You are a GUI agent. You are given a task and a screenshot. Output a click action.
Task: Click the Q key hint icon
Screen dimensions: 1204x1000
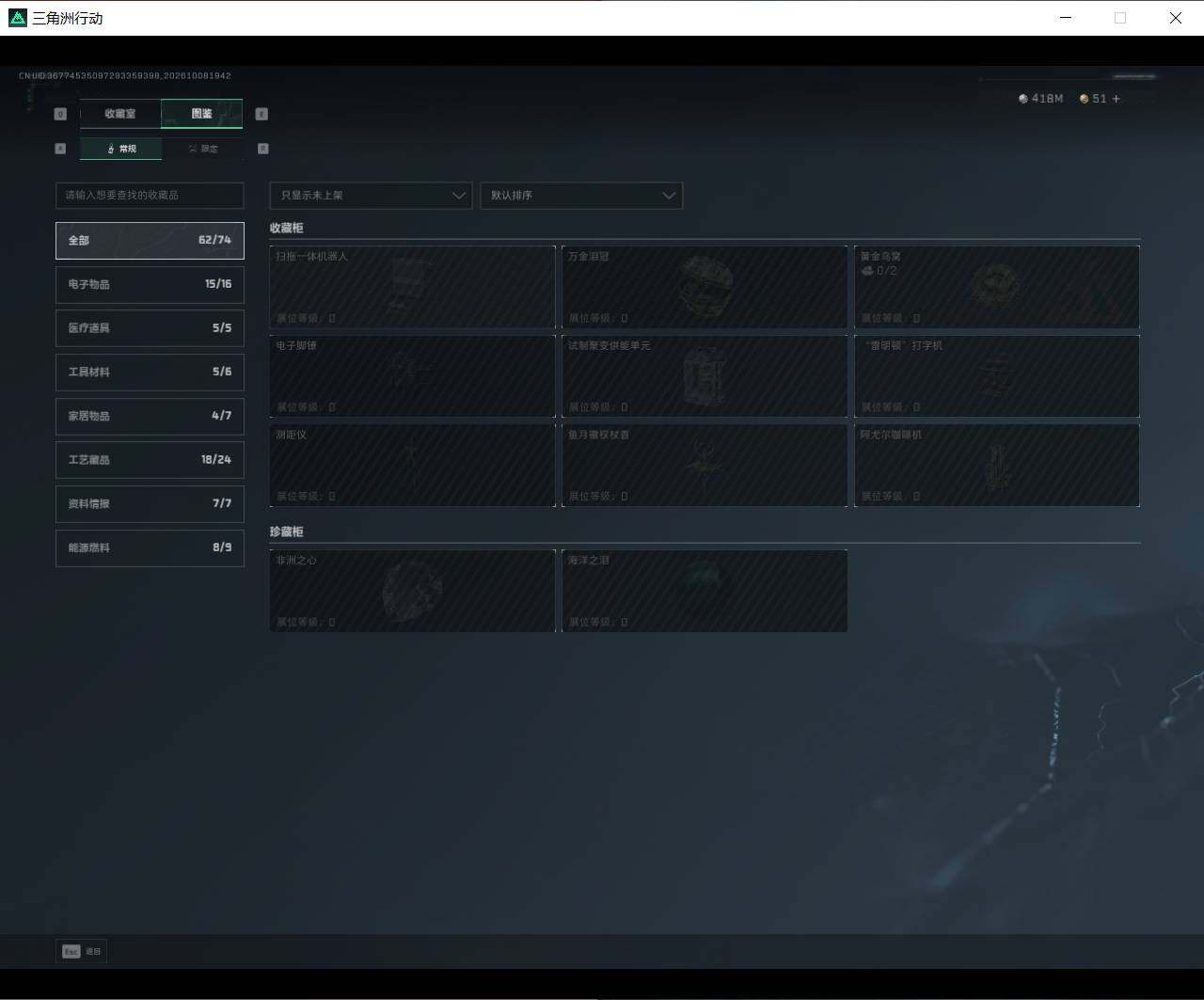point(60,114)
